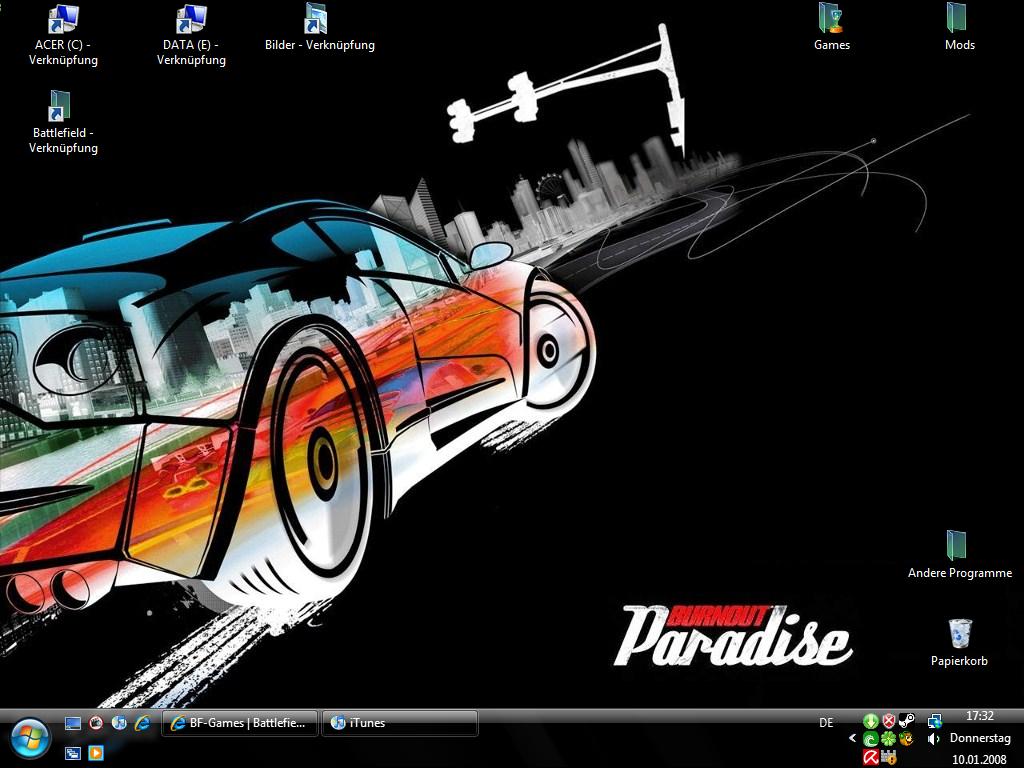Launch the red camera icon in Quick Launch
The image size is (1024, 768).
click(96, 723)
